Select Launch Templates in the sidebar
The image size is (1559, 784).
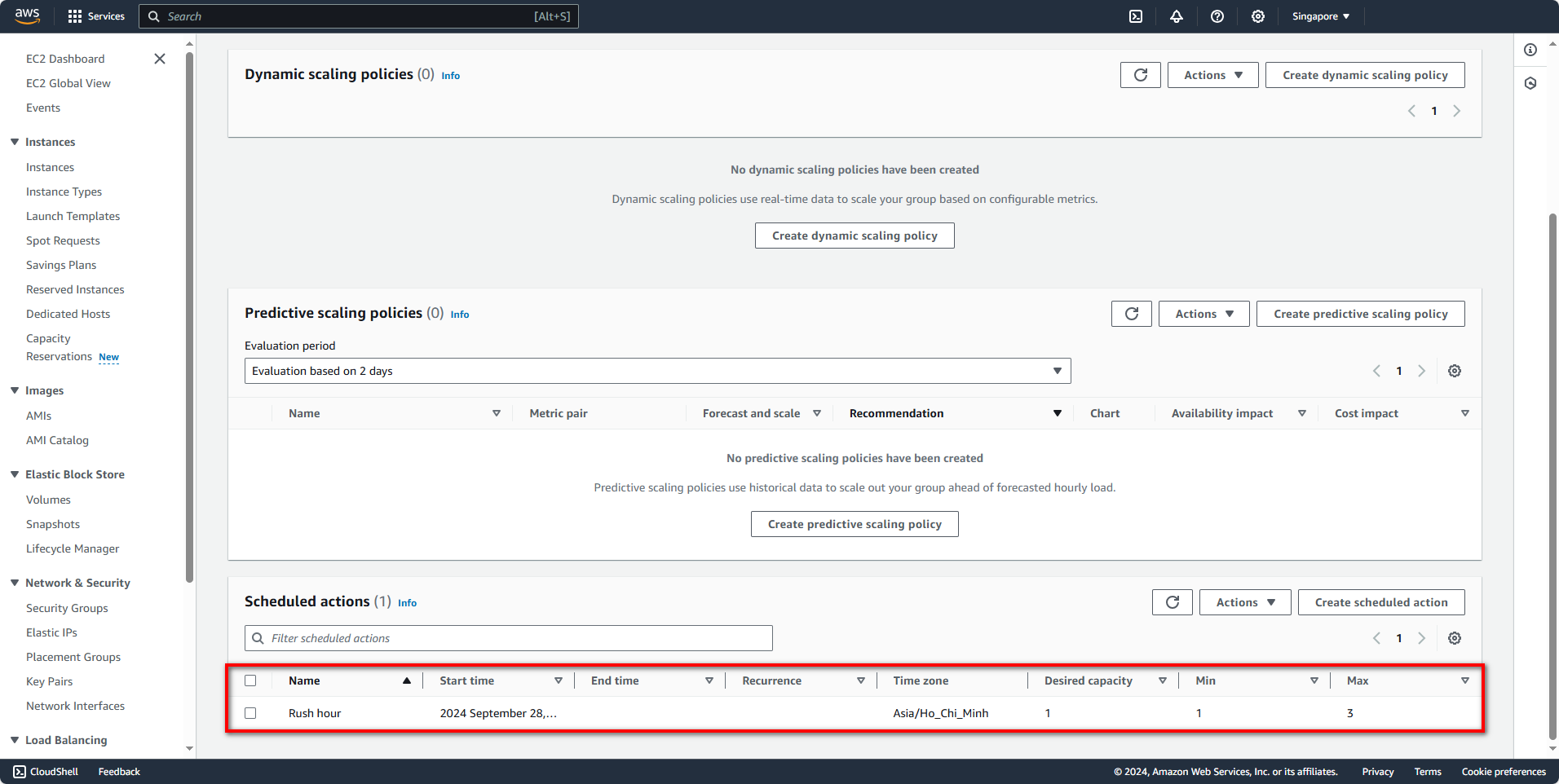pyautogui.click(x=73, y=216)
